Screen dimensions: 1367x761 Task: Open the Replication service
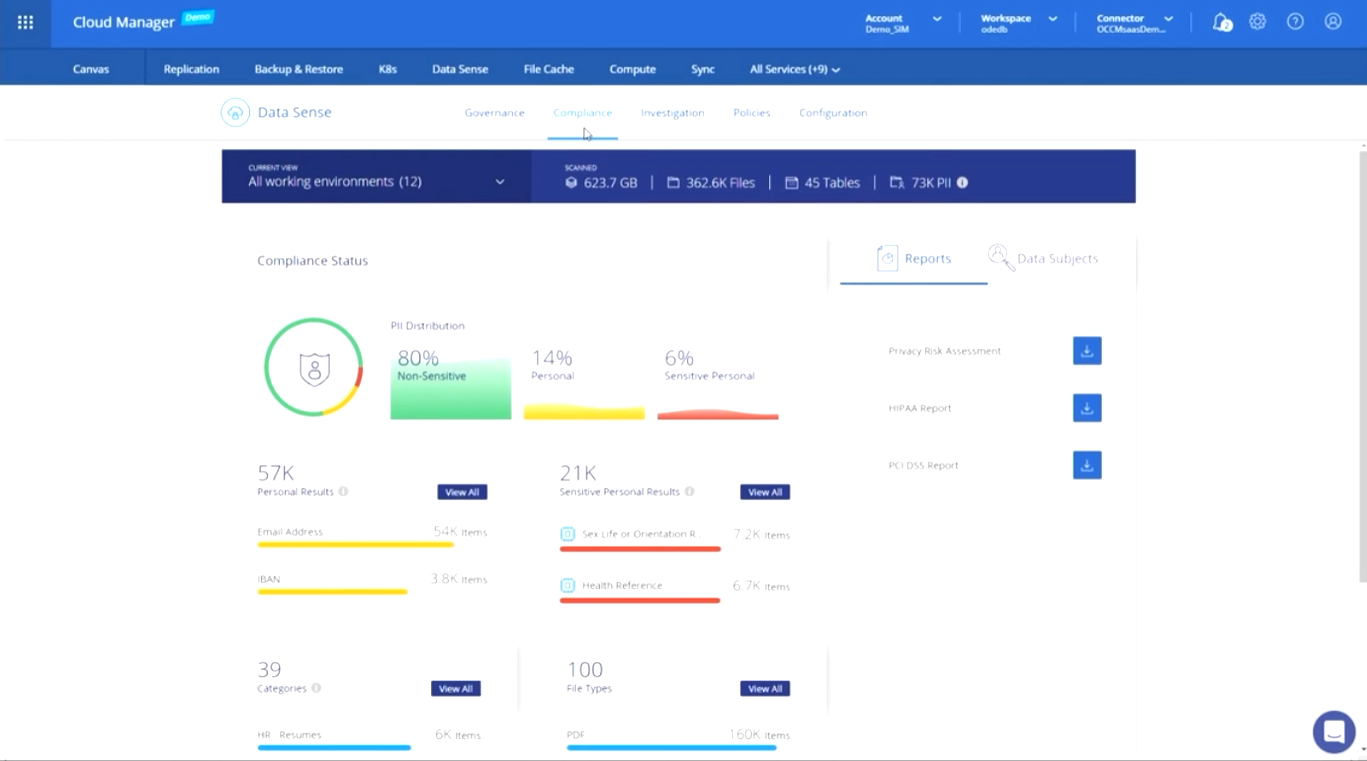[191, 69]
